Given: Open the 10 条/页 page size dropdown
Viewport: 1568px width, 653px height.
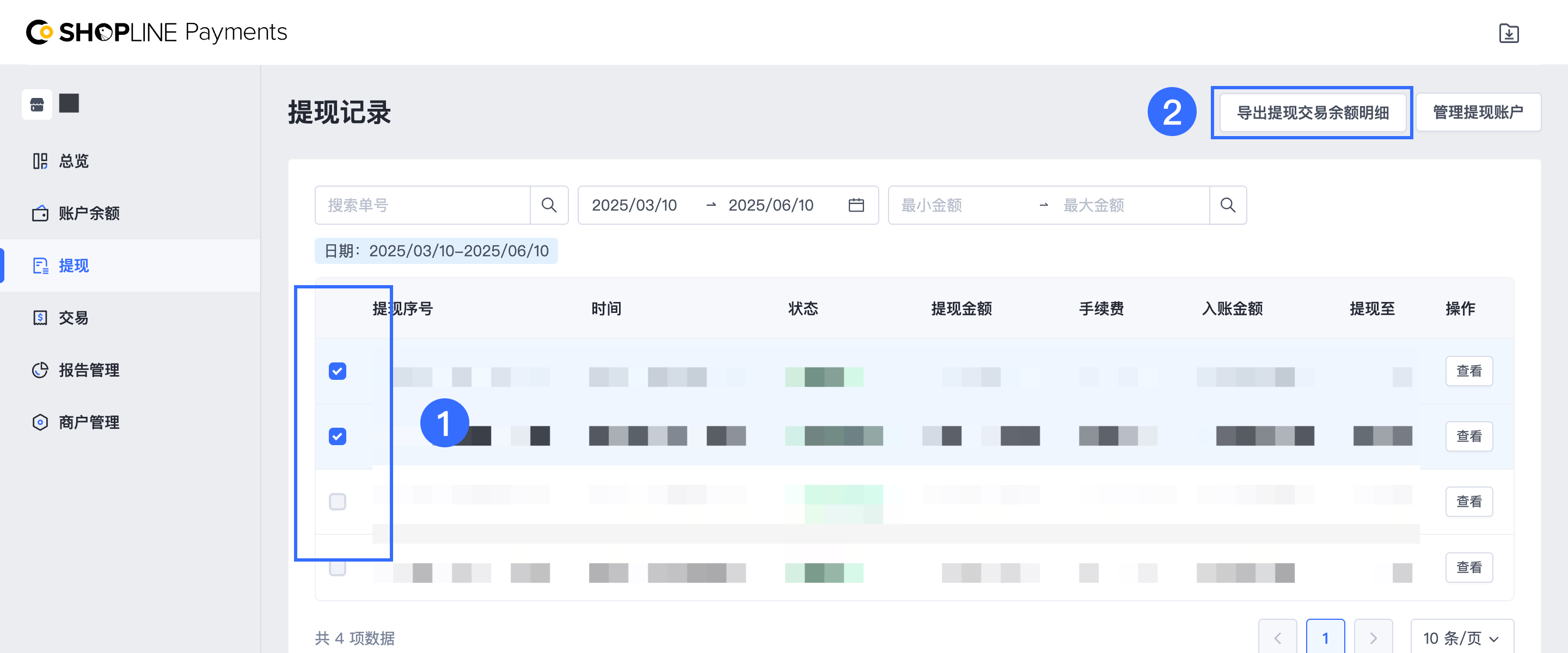Looking at the screenshot, I should [x=1462, y=638].
